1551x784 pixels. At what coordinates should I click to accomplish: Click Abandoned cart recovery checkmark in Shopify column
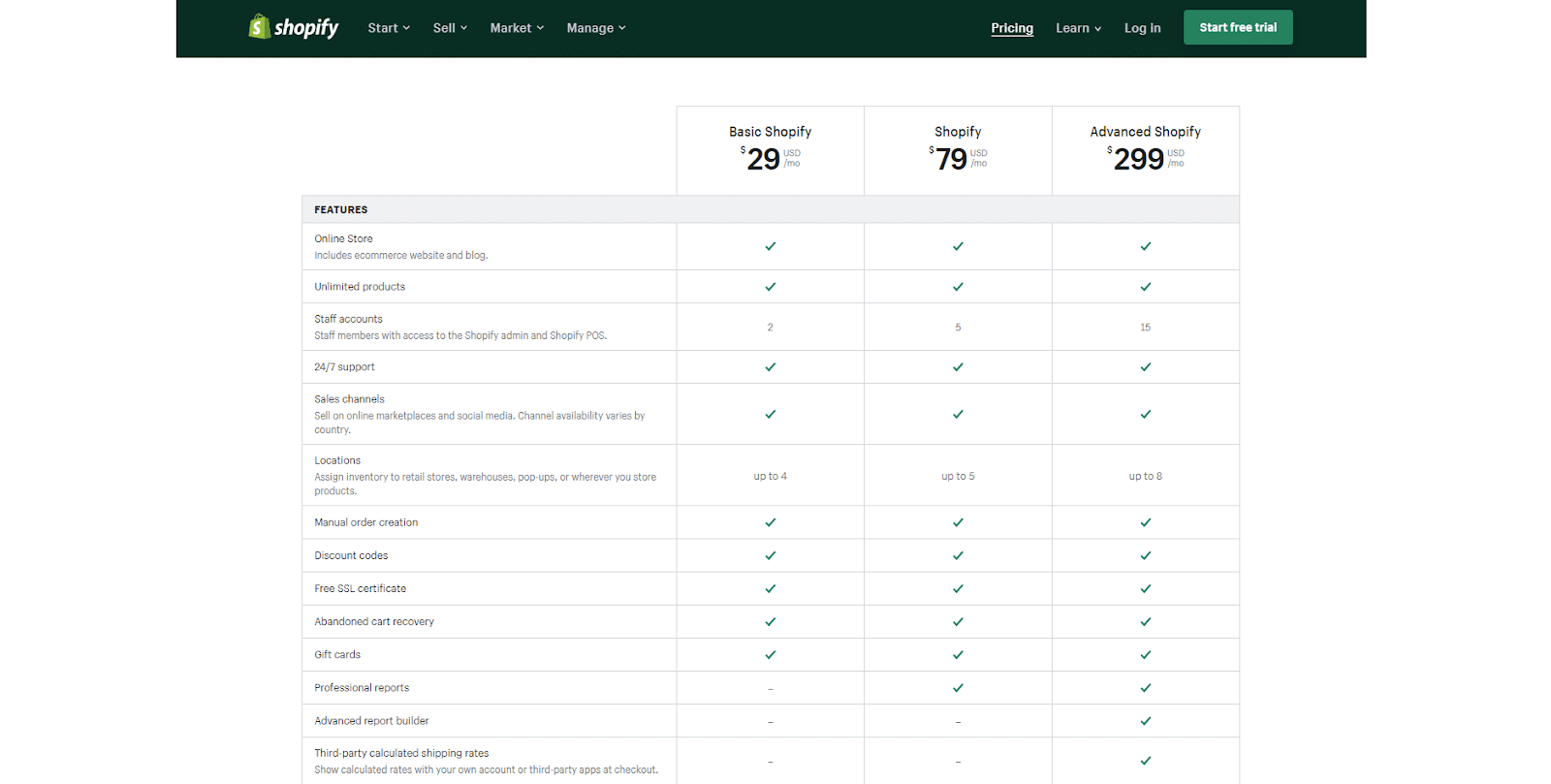(x=958, y=622)
